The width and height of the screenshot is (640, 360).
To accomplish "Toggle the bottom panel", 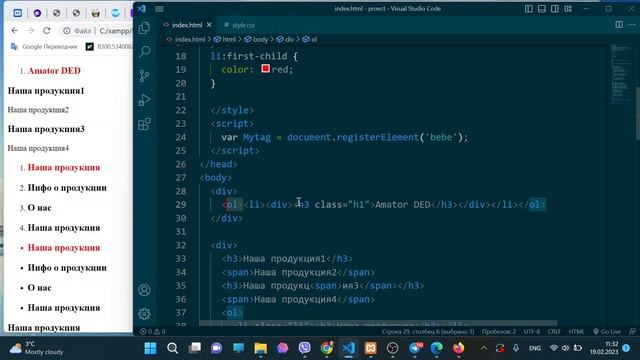I will pyautogui.click(x=542, y=9).
